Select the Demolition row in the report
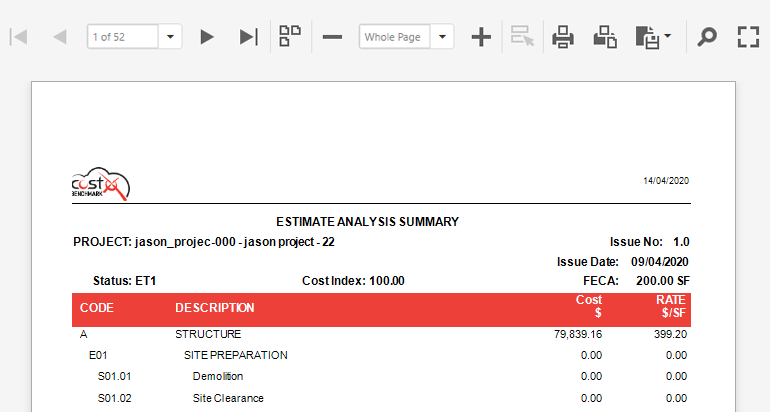 pos(381,376)
